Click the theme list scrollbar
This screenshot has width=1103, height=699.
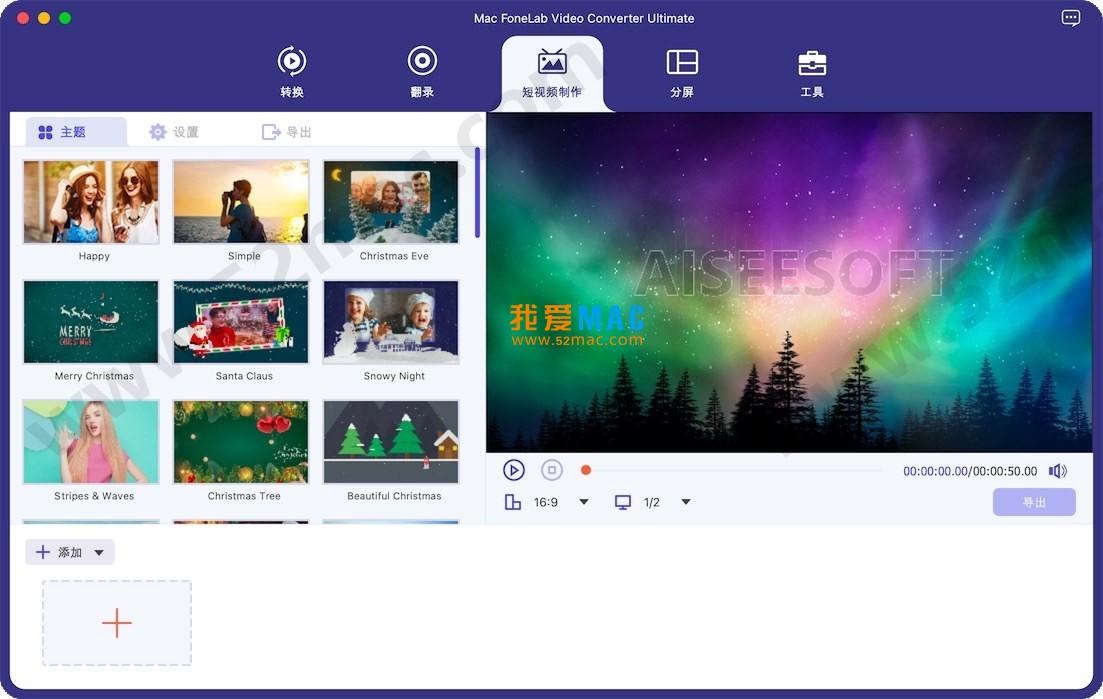point(478,193)
